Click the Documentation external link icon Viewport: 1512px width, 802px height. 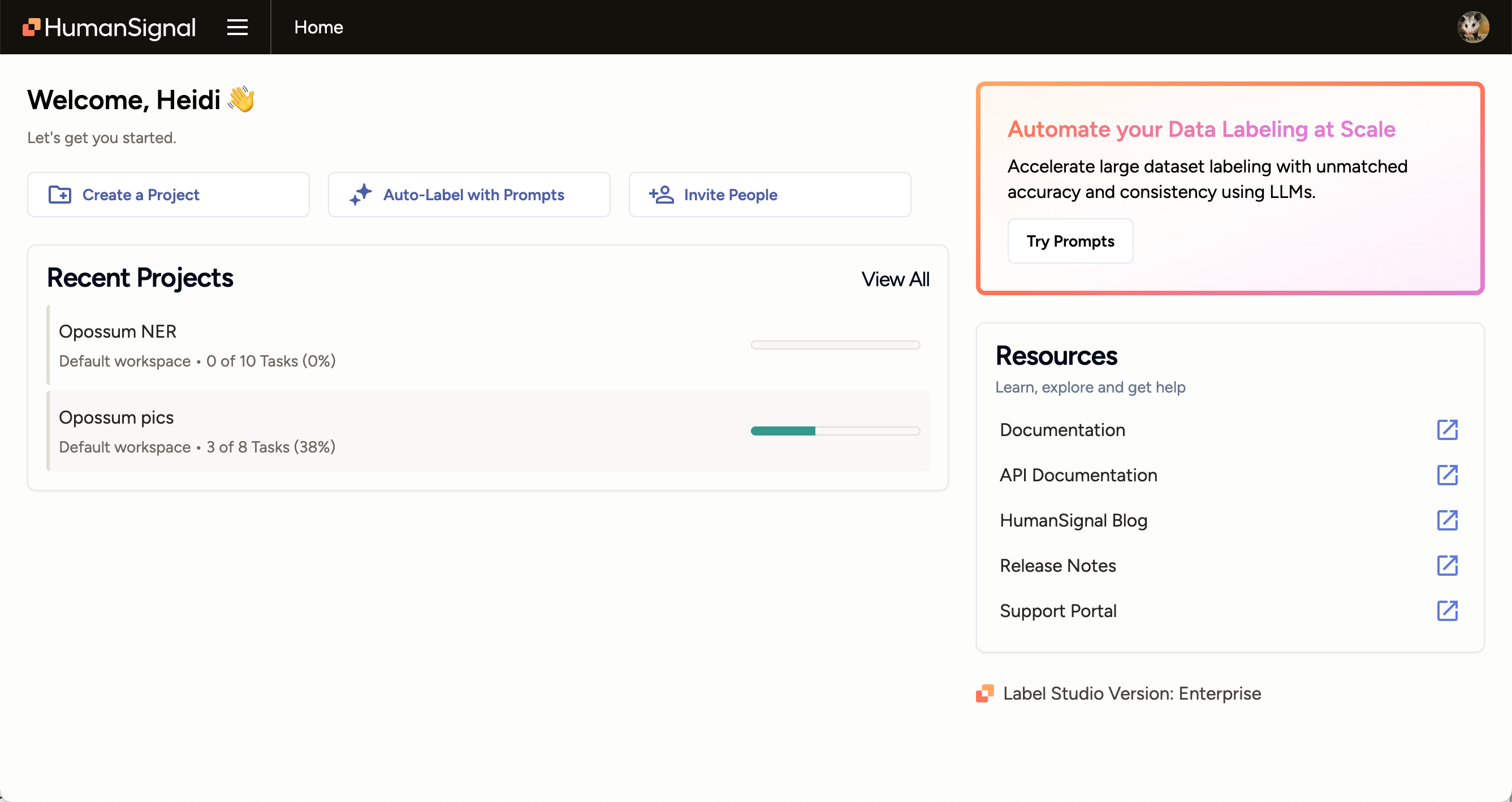point(1447,430)
